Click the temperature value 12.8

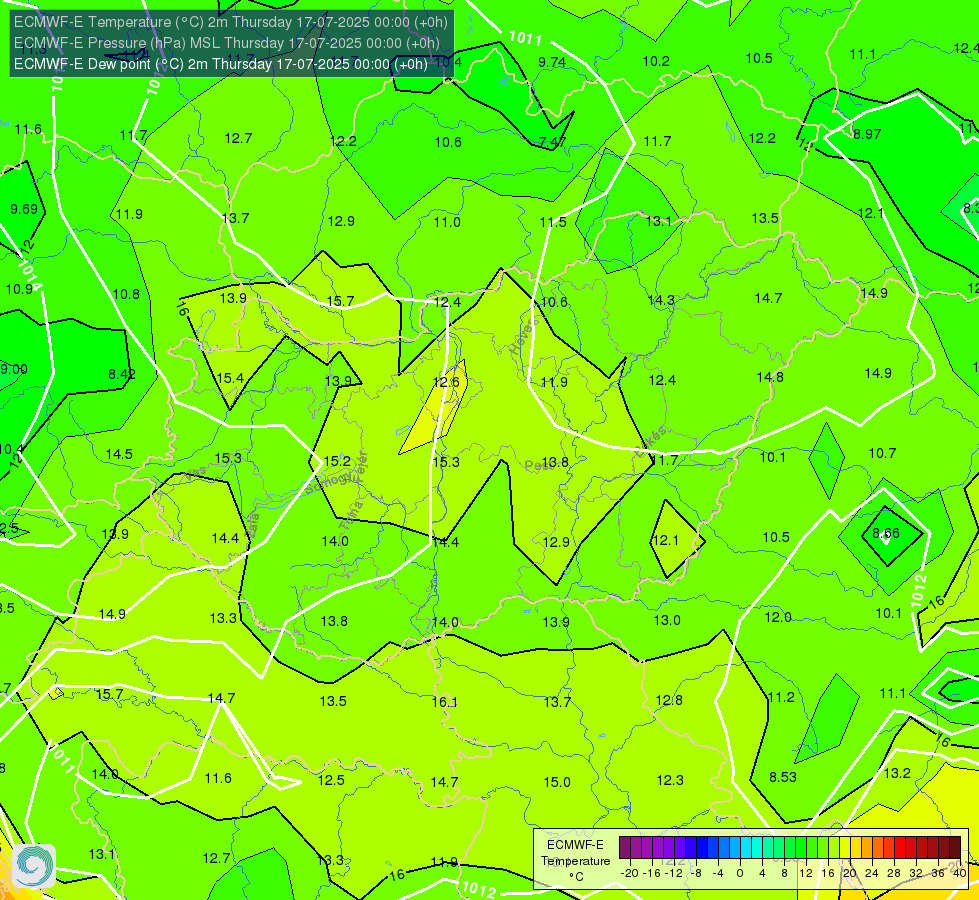[x=669, y=700]
